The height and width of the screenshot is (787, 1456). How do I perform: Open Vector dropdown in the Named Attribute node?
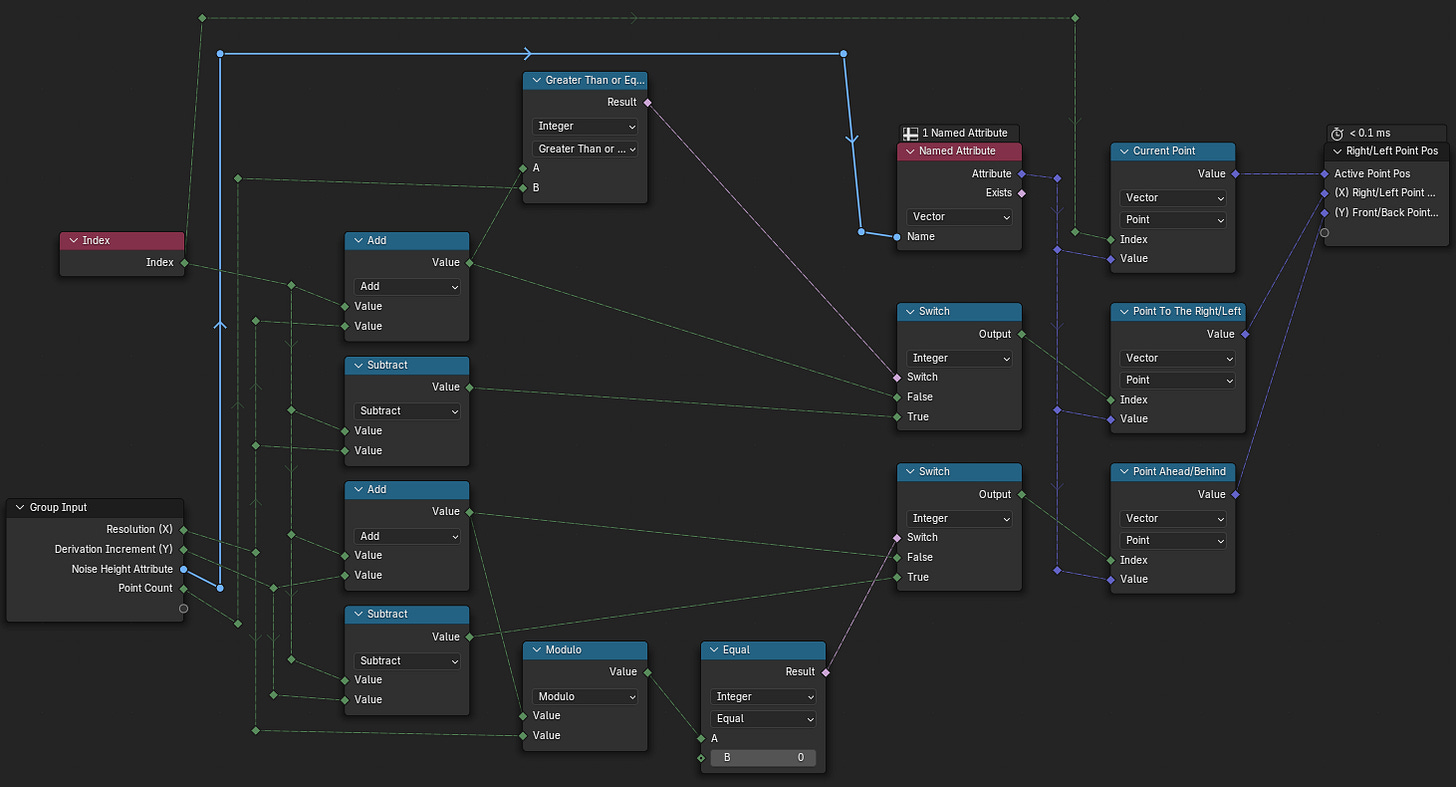click(960, 217)
